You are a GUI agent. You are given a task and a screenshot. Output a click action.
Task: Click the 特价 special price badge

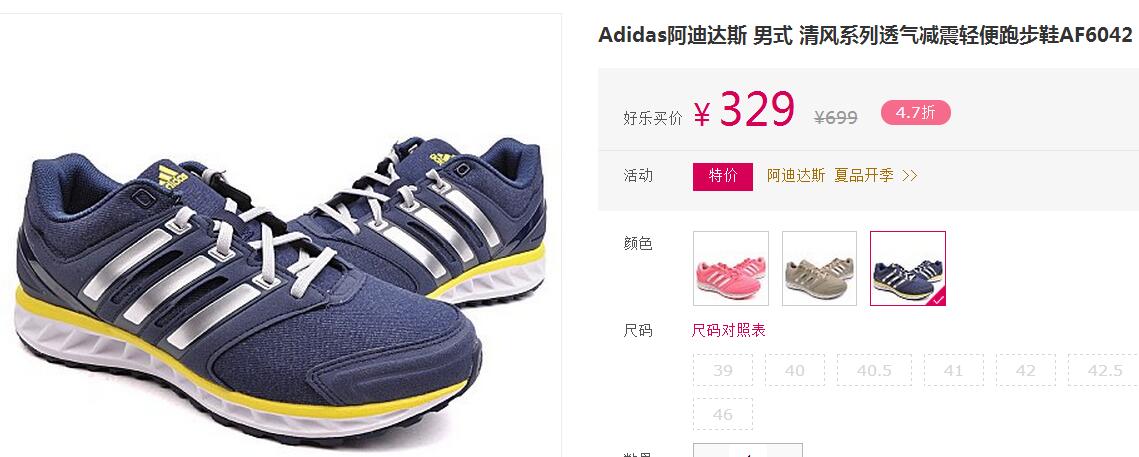(x=723, y=176)
